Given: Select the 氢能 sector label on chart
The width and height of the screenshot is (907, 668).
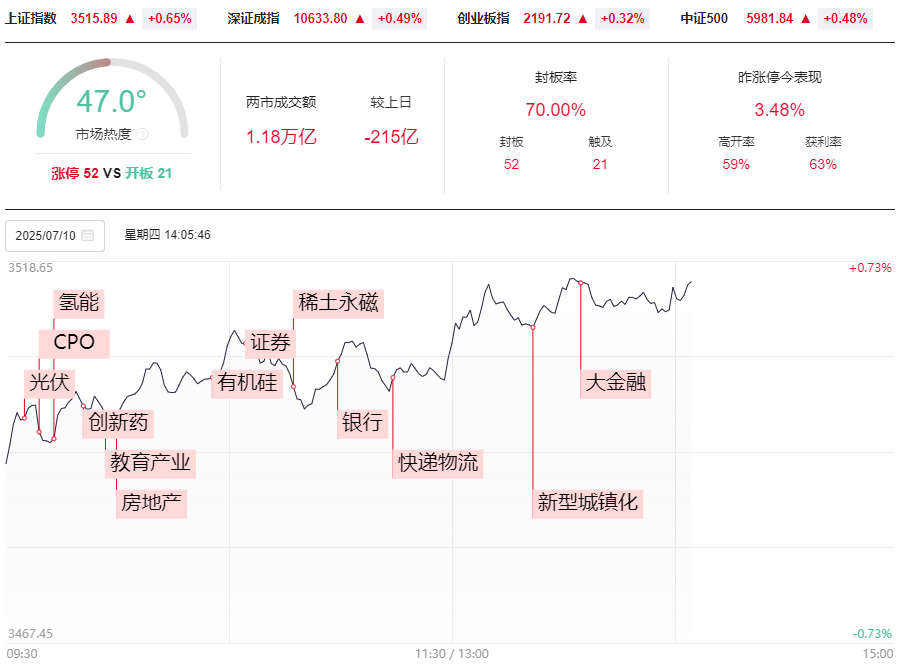Looking at the screenshot, I should pyautogui.click(x=79, y=302).
